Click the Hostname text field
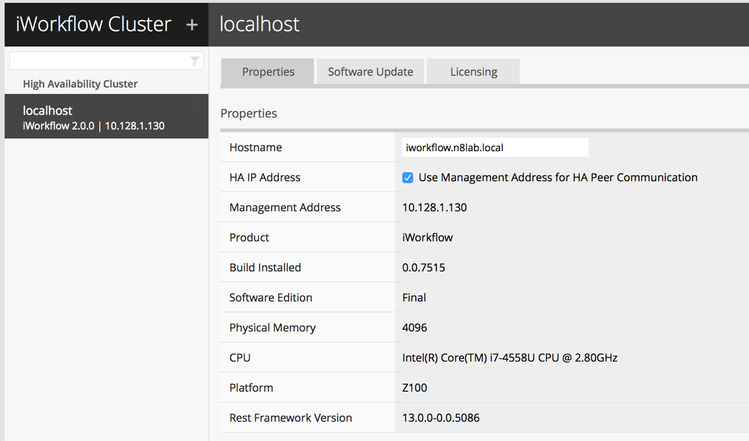The width and height of the screenshot is (749, 441). click(494, 147)
